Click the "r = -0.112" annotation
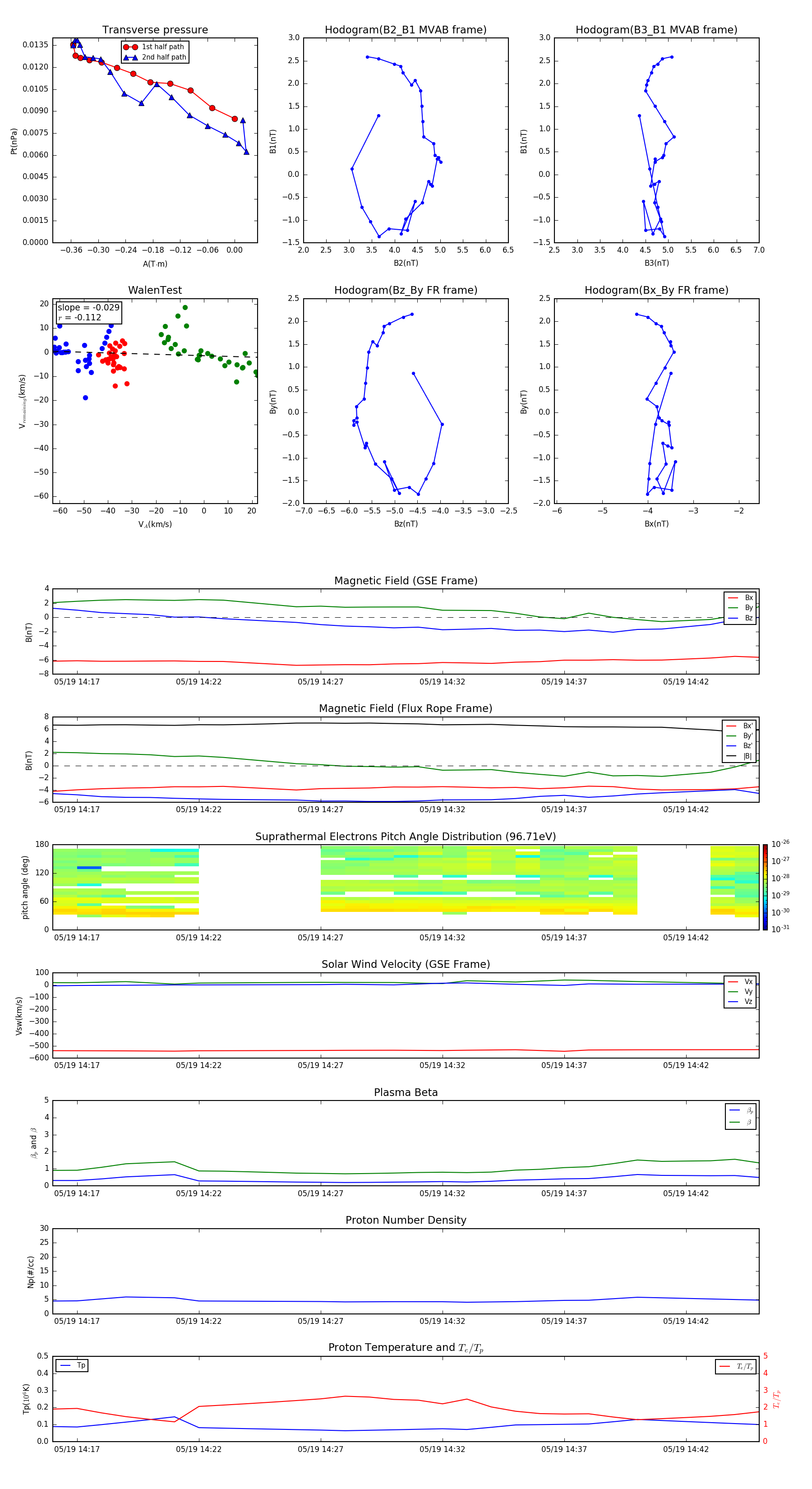Viewport: 812px width, 1489px height. coord(80,317)
